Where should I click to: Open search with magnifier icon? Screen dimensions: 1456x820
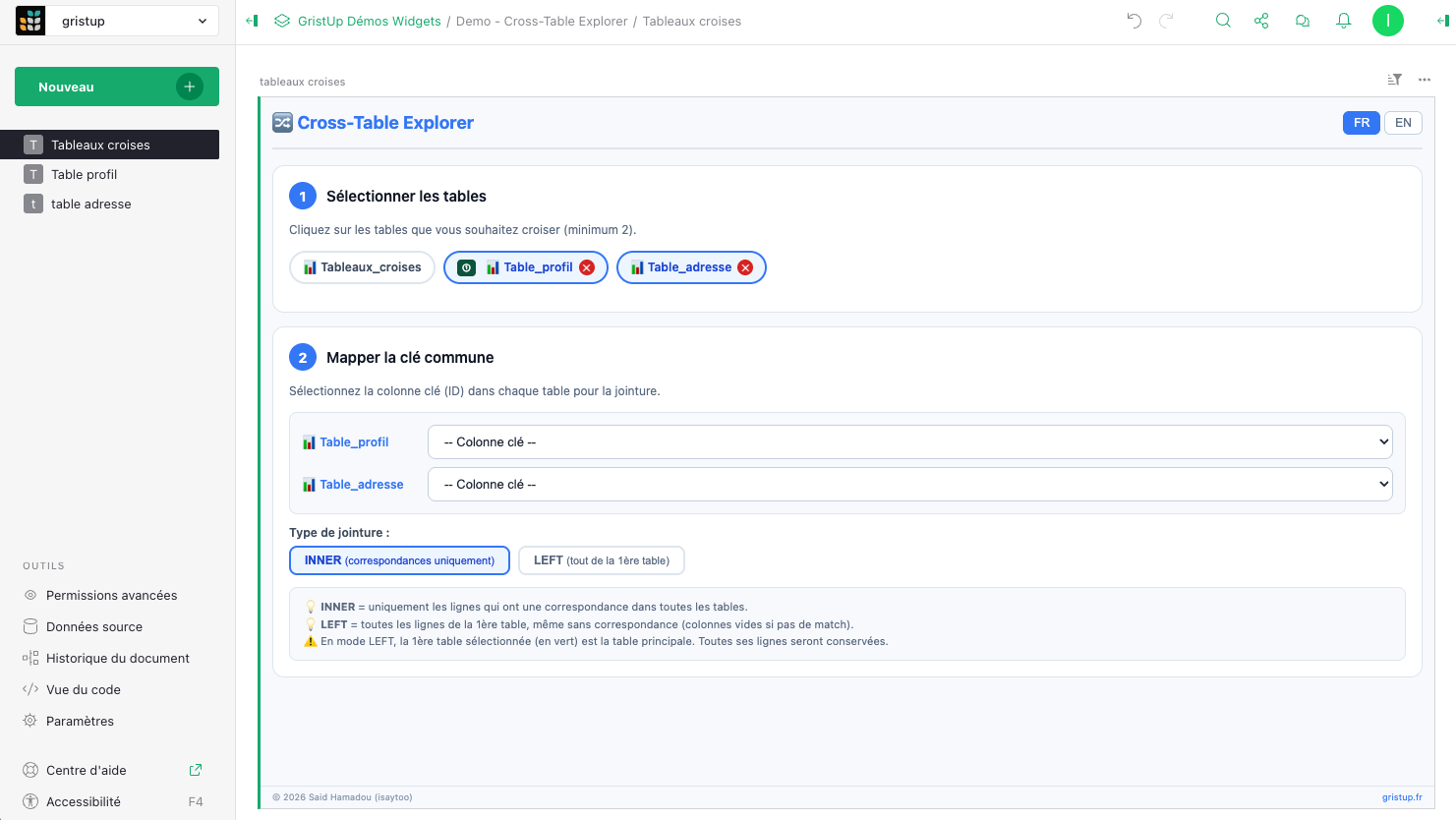pyautogui.click(x=1223, y=21)
